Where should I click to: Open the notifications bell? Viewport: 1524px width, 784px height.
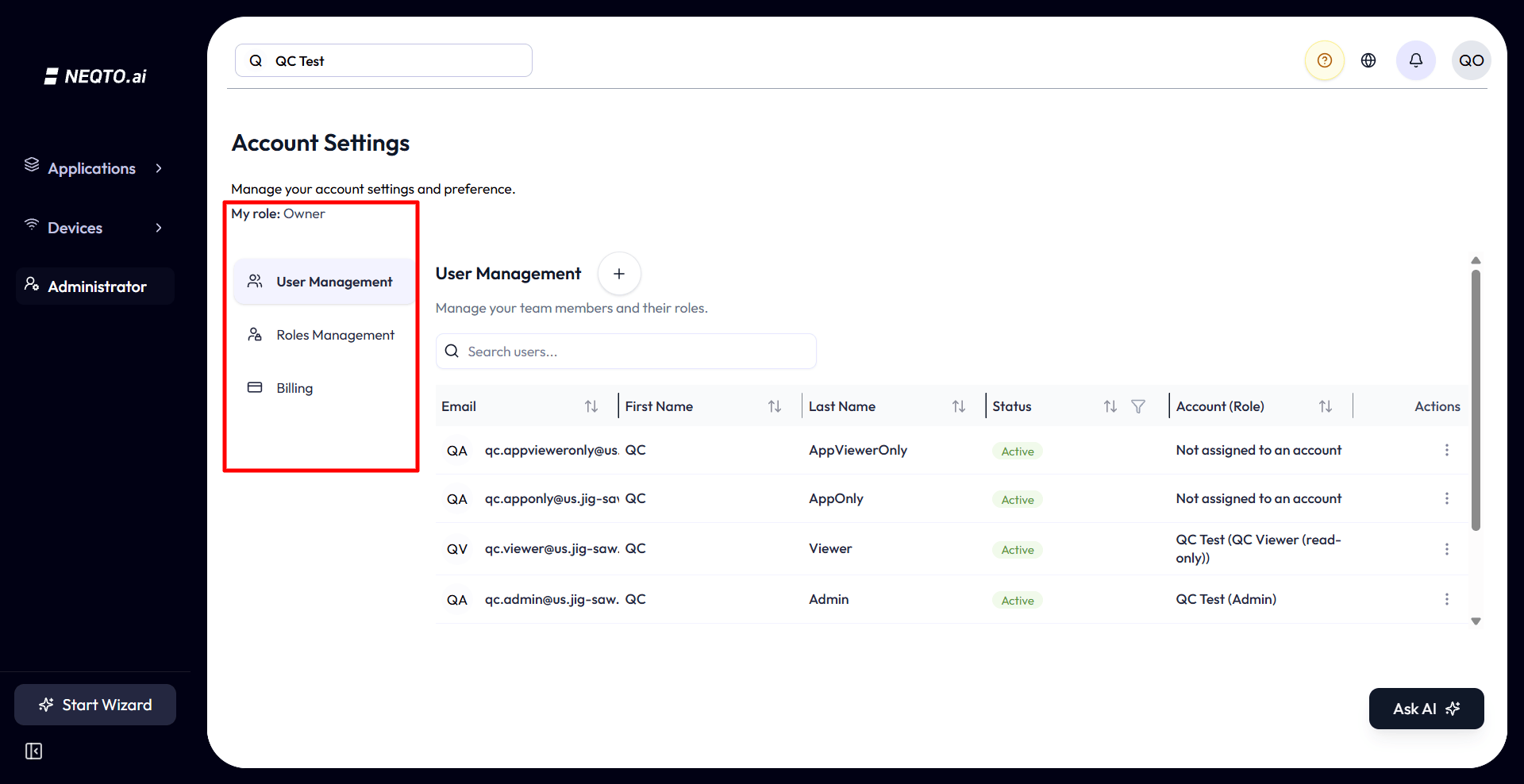click(x=1416, y=60)
